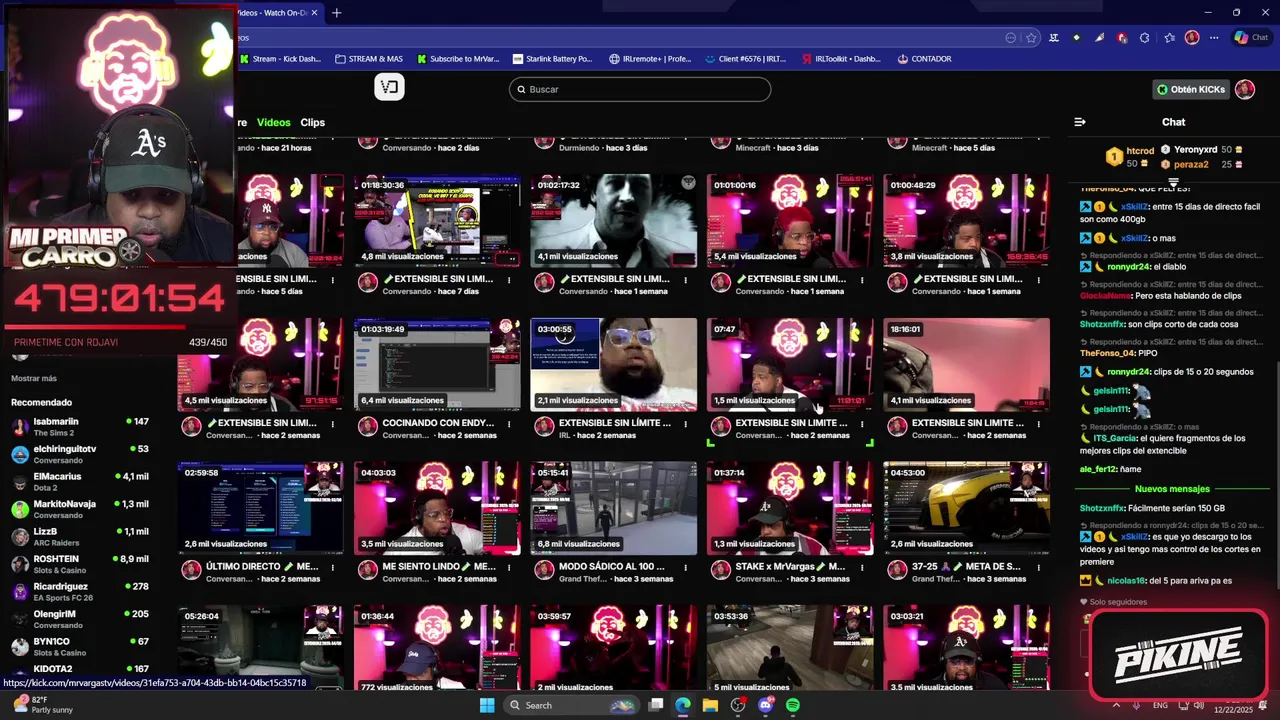Open channel avatar beside 'MODO SÁDICO AL 100'
Image resolution: width=1280 pixels, height=720 pixels.
point(544,571)
